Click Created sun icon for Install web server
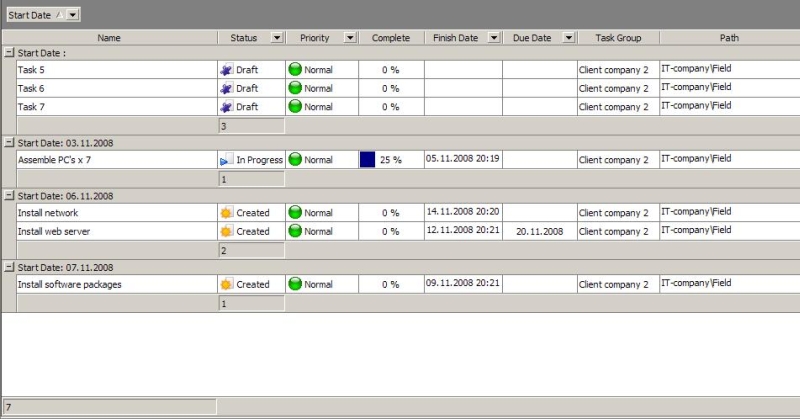This screenshot has height=419, width=800. pos(226,231)
